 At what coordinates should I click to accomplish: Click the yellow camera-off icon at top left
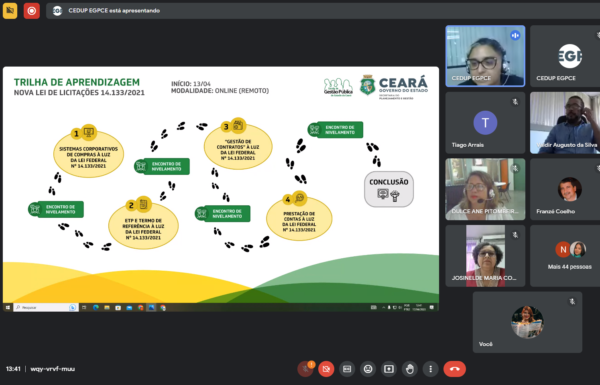click(x=10, y=11)
